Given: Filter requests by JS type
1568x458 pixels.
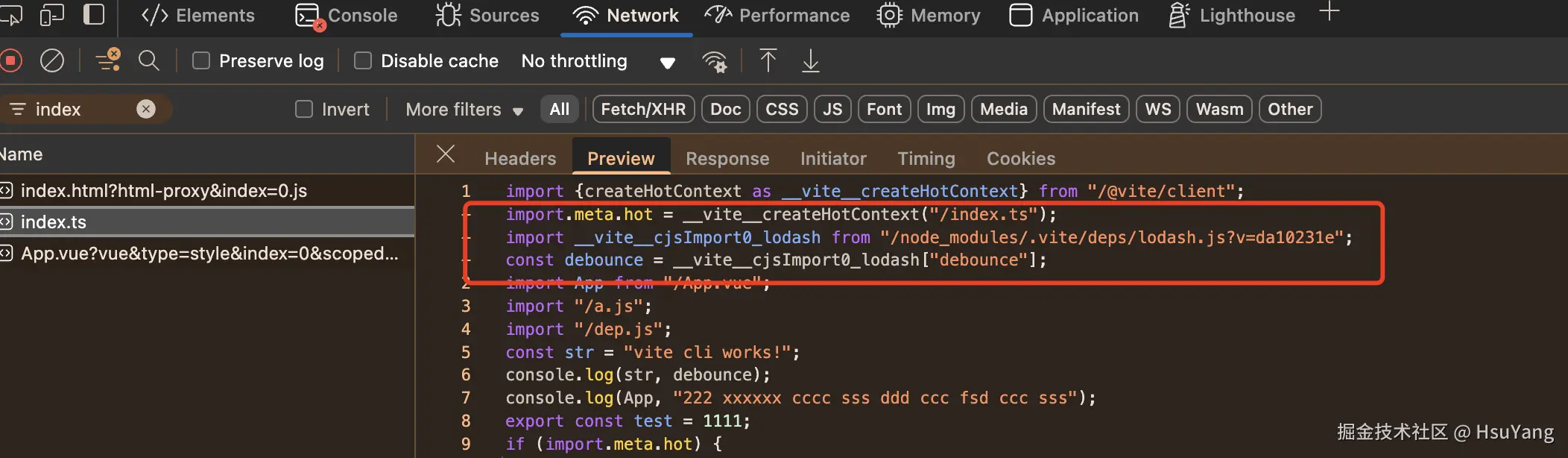Looking at the screenshot, I should (832, 109).
